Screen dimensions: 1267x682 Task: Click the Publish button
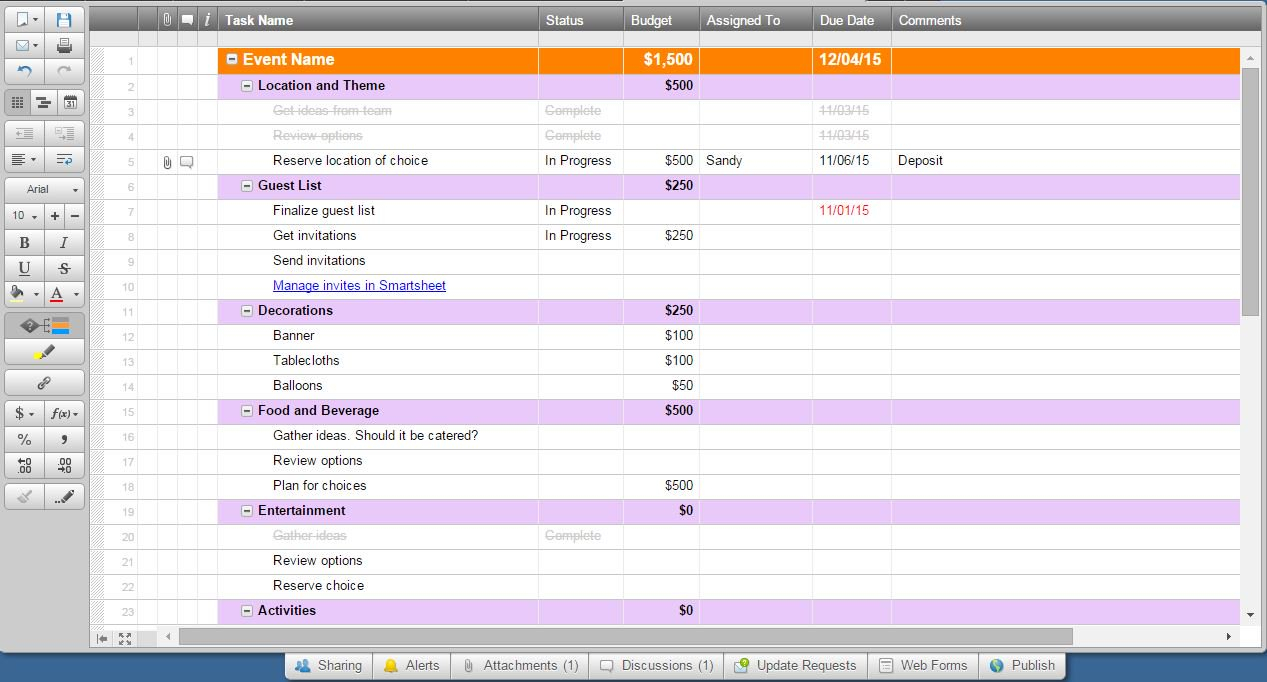click(1022, 665)
